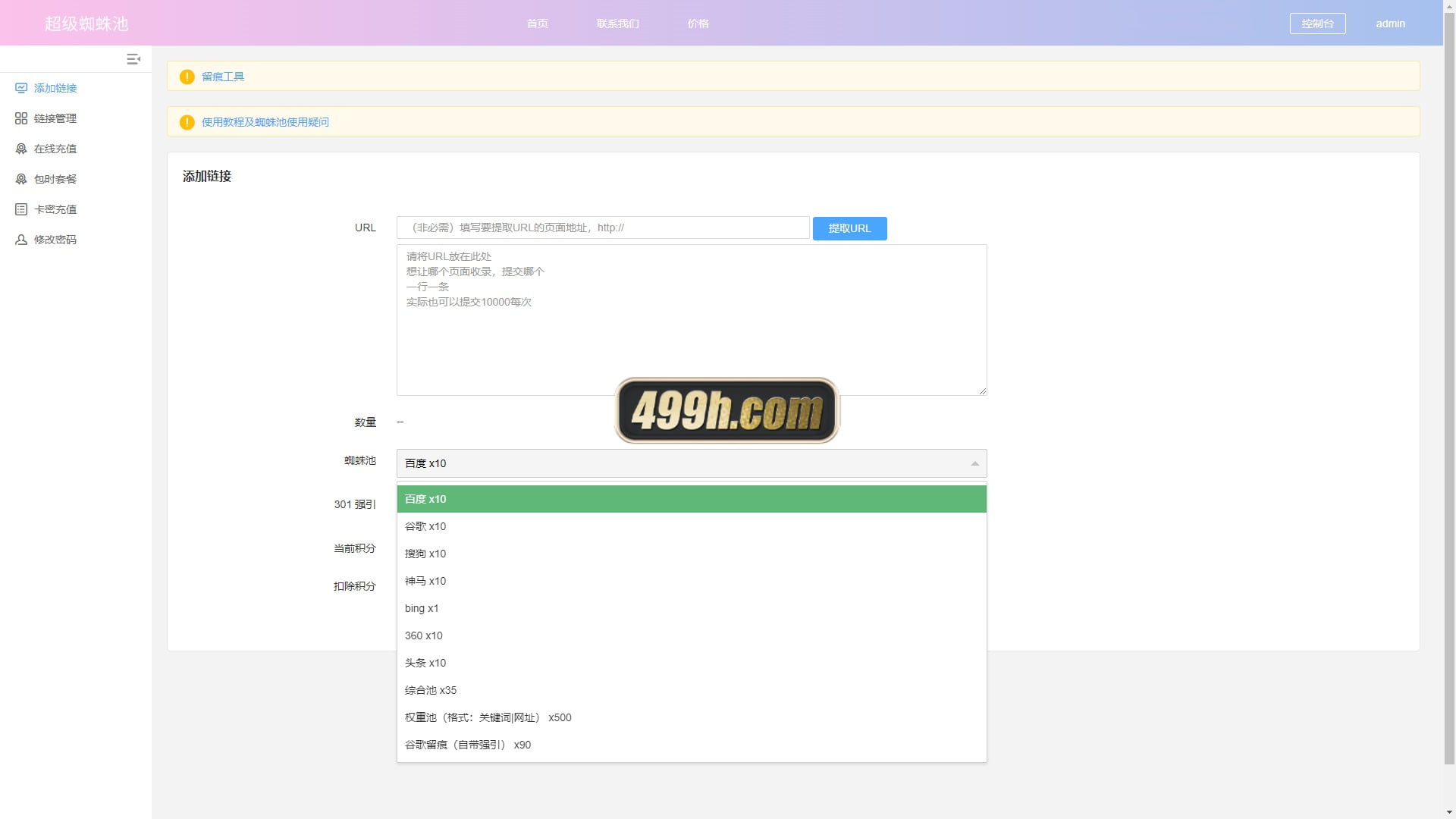Image resolution: width=1456 pixels, height=819 pixels.
Task: Click the scrollbar down arrow
Action: [1449, 813]
